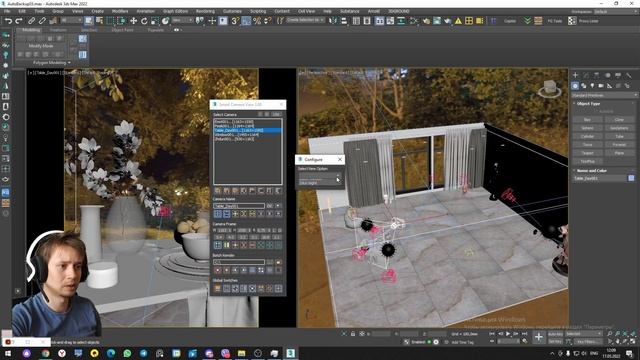Activate the Select and Rotate tool
This screenshot has width=640, height=360.
tap(144, 21)
